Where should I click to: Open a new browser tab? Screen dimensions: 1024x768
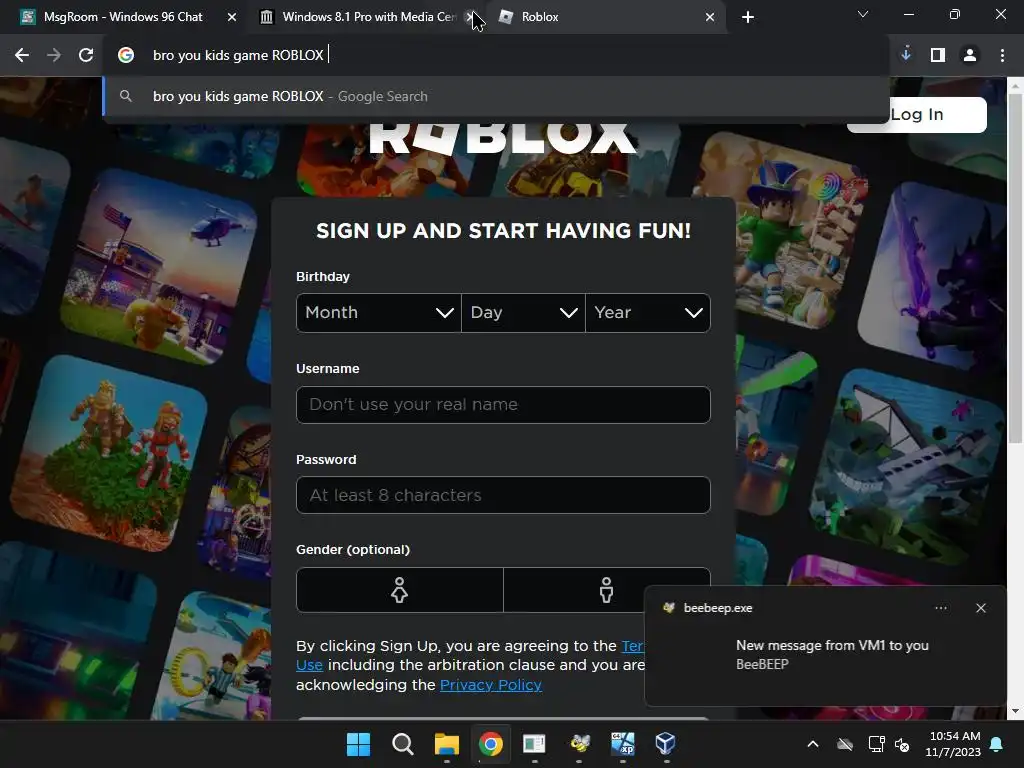click(x=748, y=17)
